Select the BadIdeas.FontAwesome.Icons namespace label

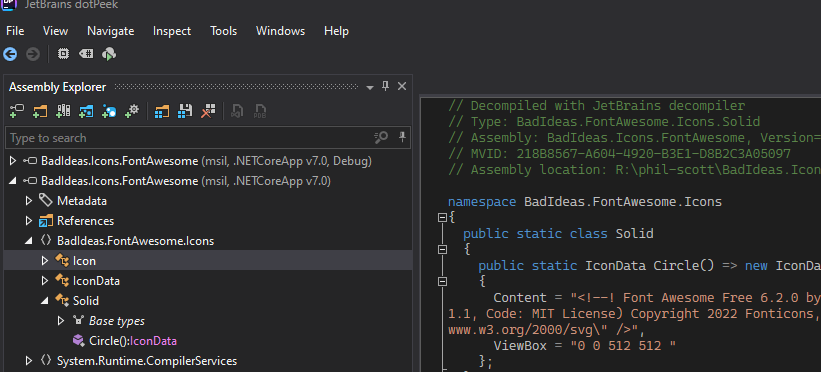(135, 241)
